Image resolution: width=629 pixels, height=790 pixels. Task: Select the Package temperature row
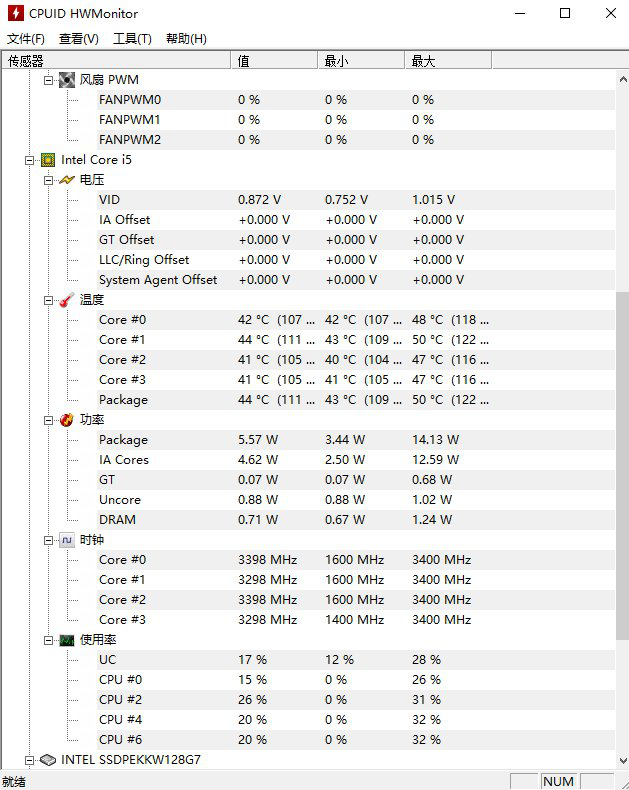123,400
